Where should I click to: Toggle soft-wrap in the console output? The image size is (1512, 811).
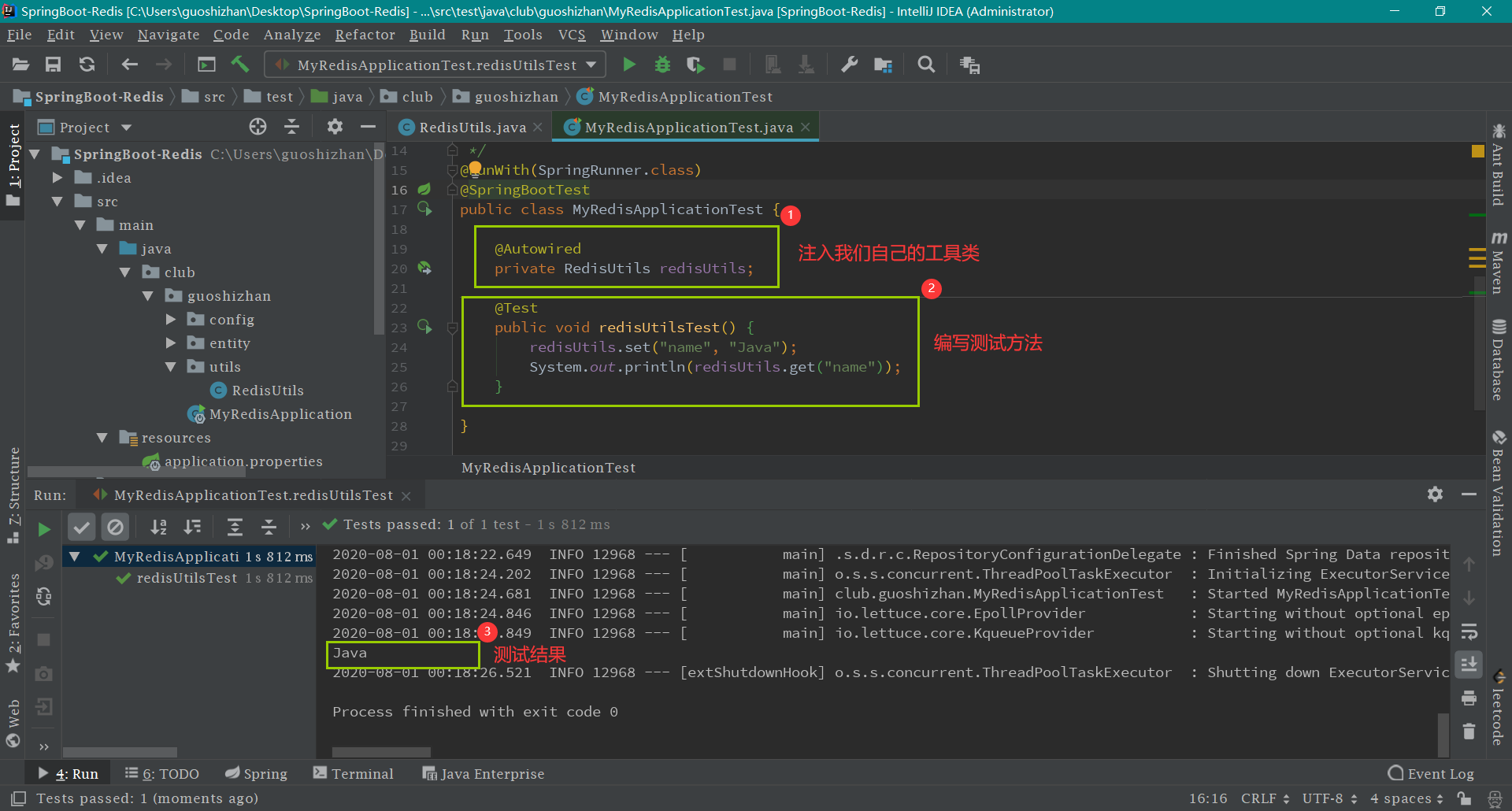1469,631
